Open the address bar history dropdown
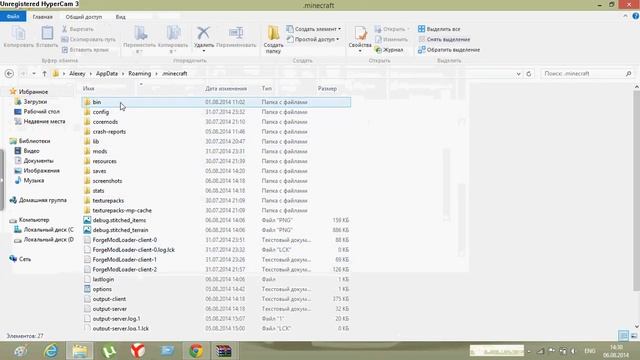The height and width of the screenshot is (360, 640). [x=518, y=74]
